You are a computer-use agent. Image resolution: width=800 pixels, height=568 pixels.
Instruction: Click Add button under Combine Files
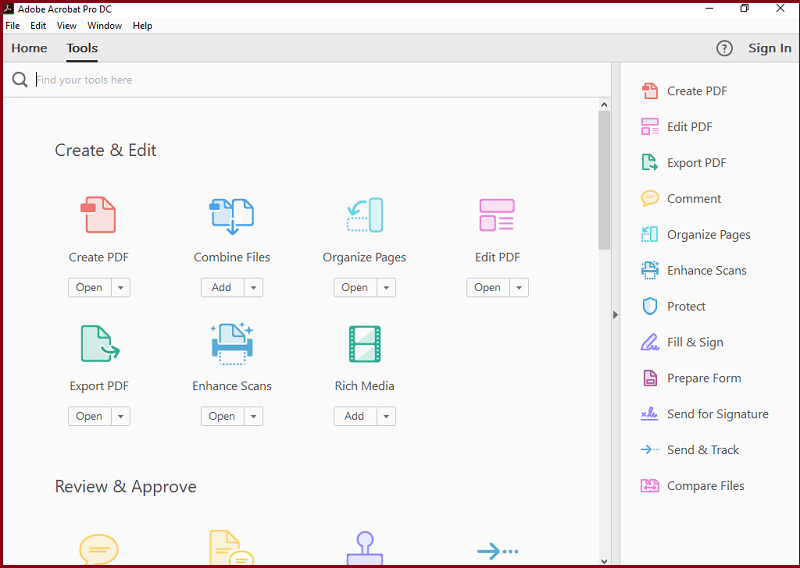pyautogui.click(x=222, y=287)
